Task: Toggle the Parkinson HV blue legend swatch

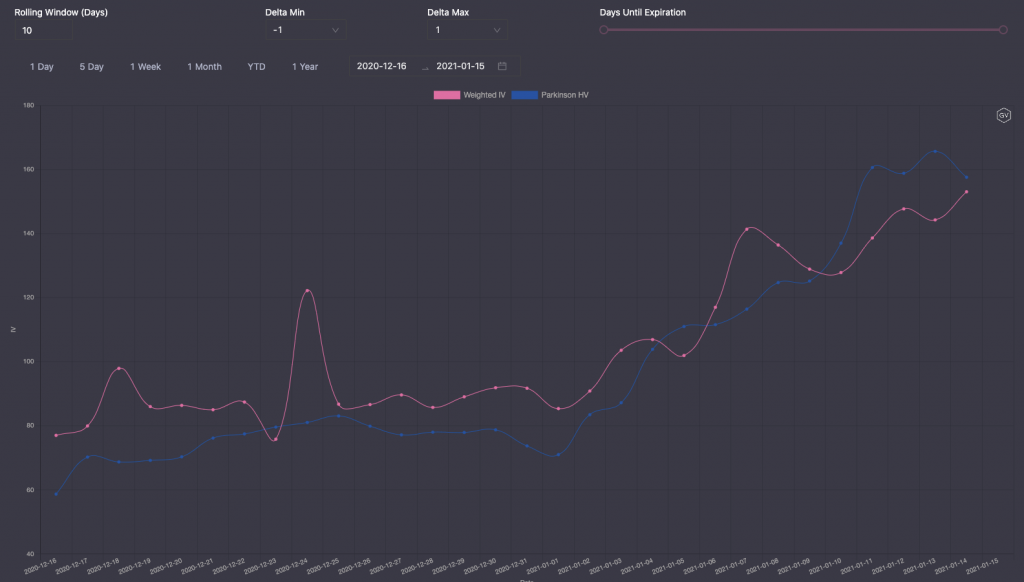Action: (x=524, y=95)
